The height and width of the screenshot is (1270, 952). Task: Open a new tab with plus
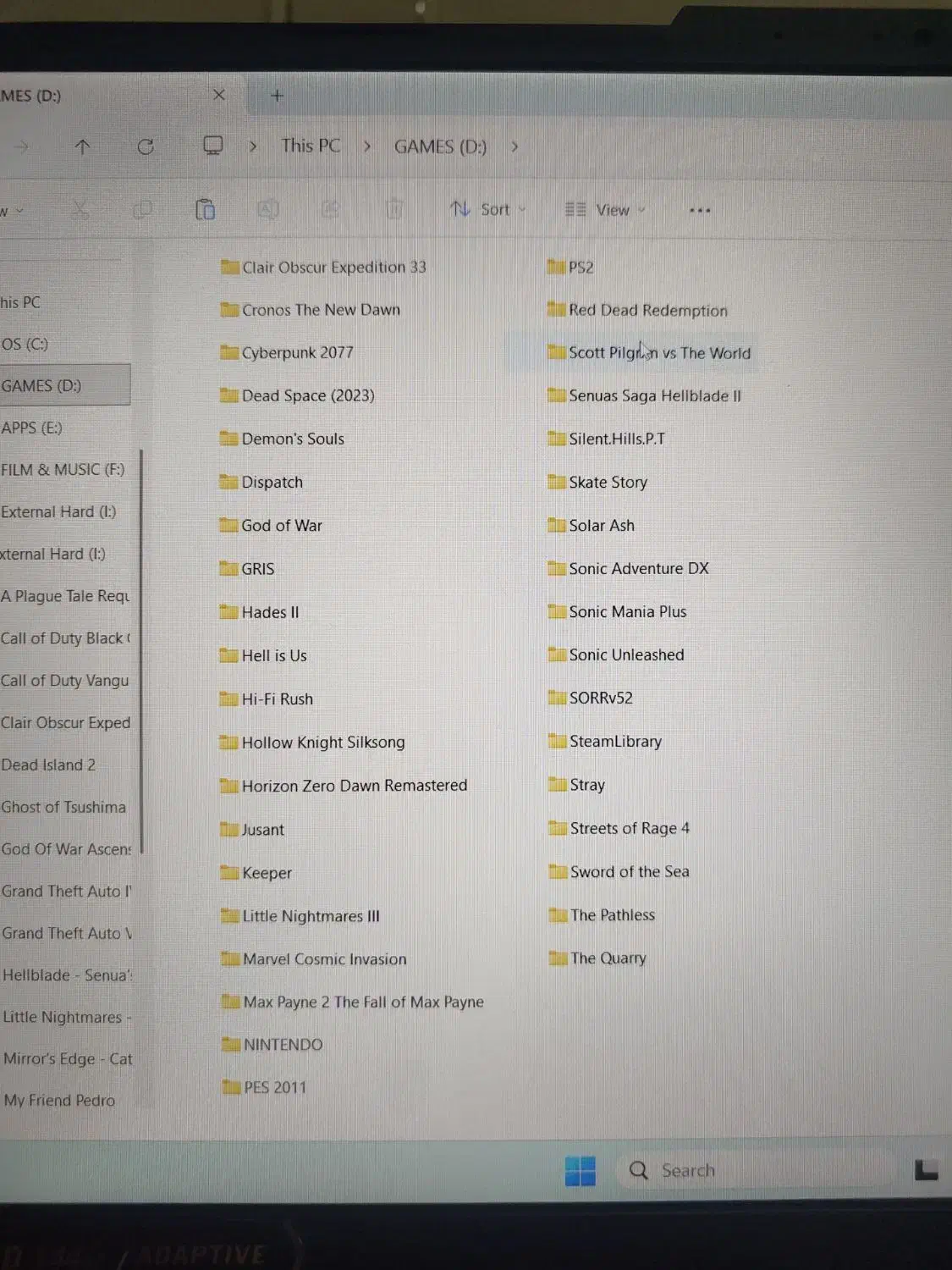[x=277, y=96]
